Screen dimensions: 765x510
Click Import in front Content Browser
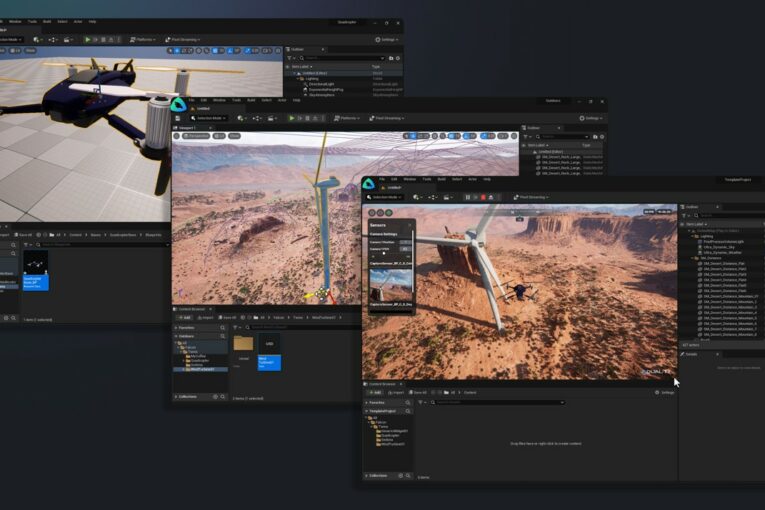click(396, 392)
